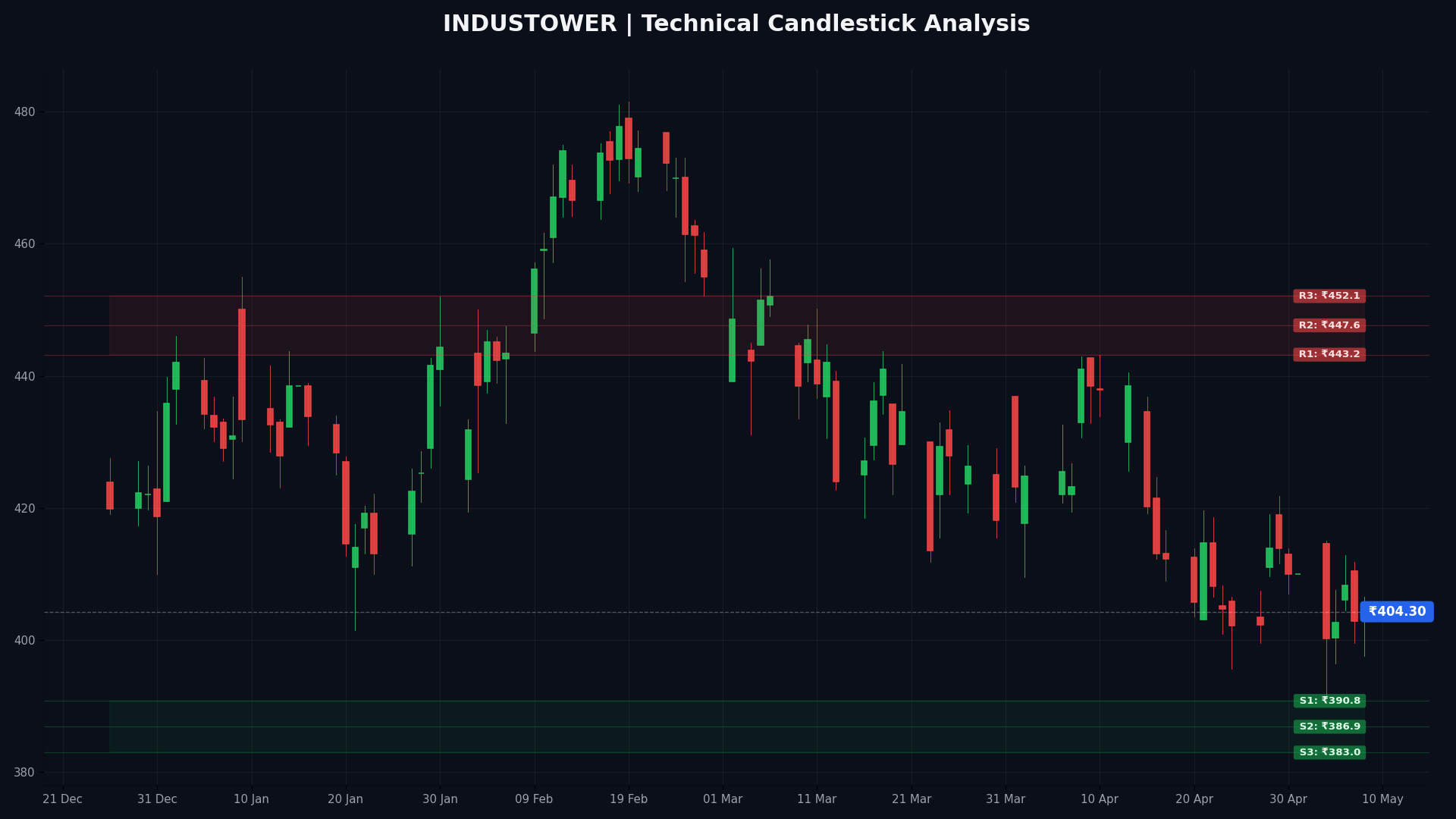Click the 420 price axis label
The height and width of the screenshot is (819, 1456).
[25, 509]
